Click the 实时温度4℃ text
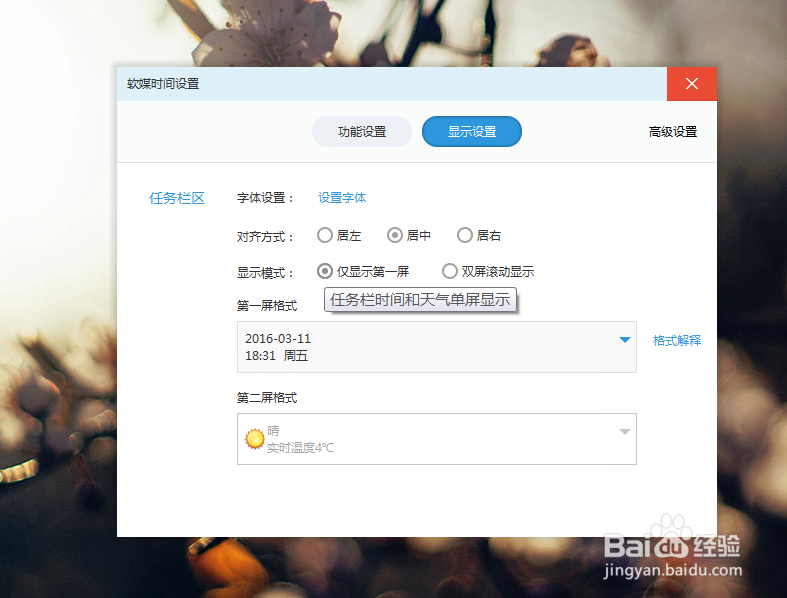 pos(300,447)
